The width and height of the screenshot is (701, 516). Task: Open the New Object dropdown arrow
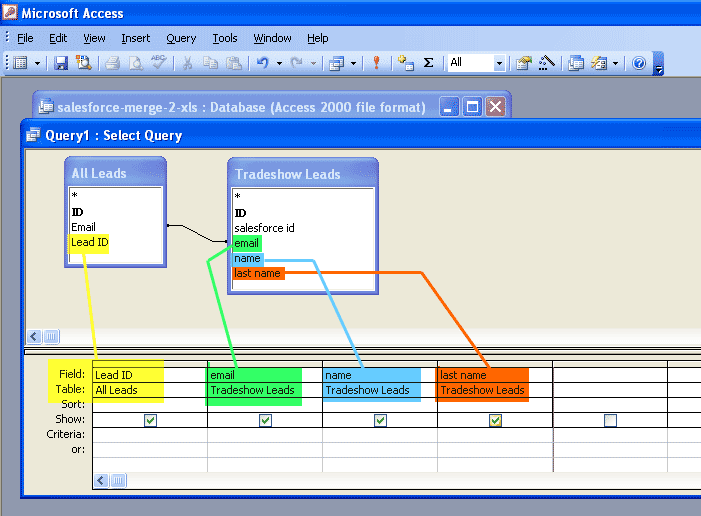pyautogui.click(x=616, y=63)
